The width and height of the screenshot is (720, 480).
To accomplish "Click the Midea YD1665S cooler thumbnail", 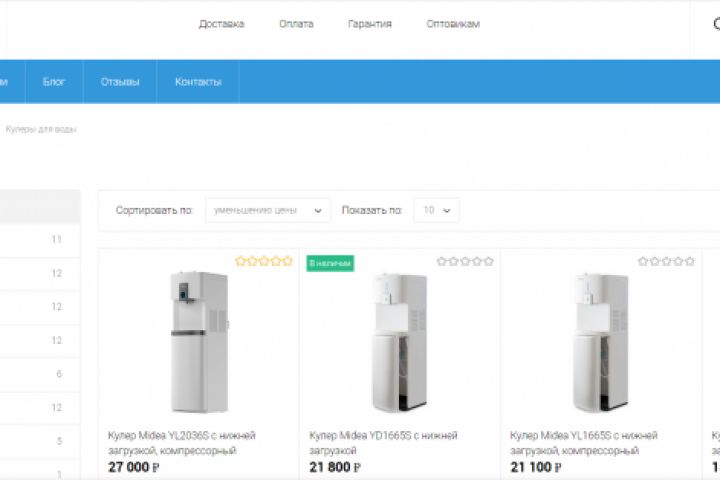I will click(399, 342).
